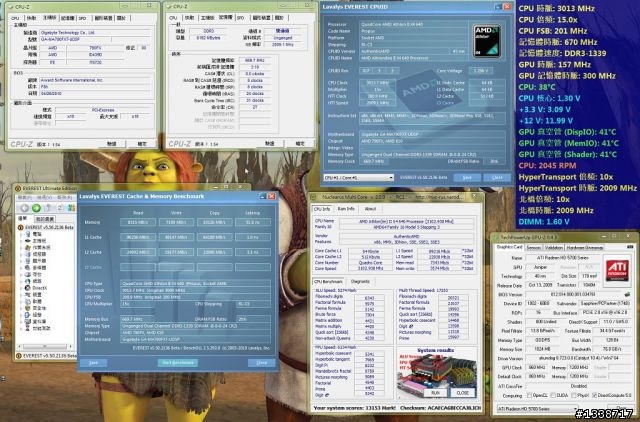Viewport: 640px width, 422px height.
Task: Open the 我的最愛 favorites tab in EVEREST
Action: coord(45,219)
